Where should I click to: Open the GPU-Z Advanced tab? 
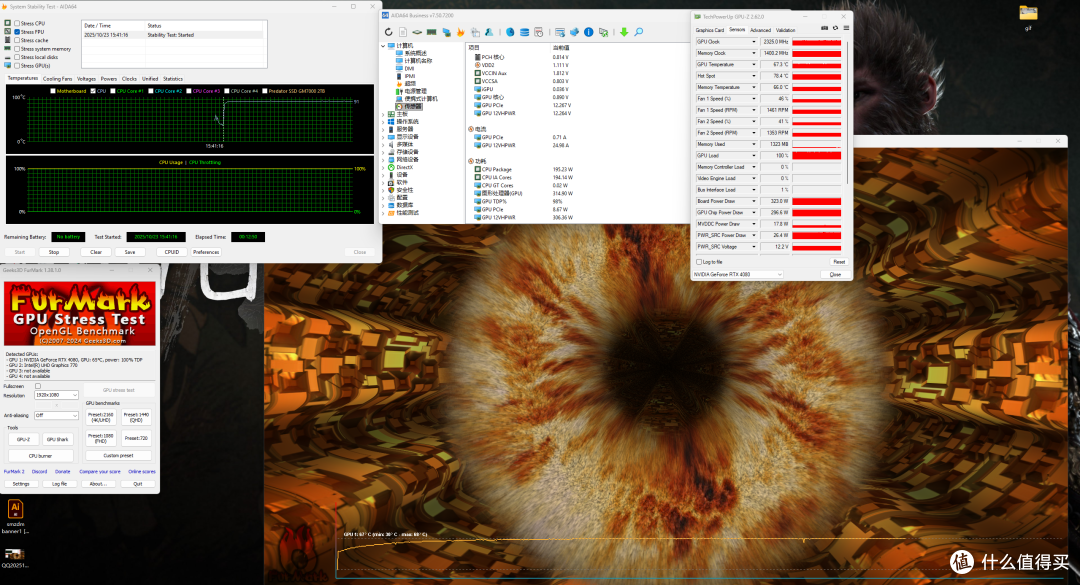point(760,30)
